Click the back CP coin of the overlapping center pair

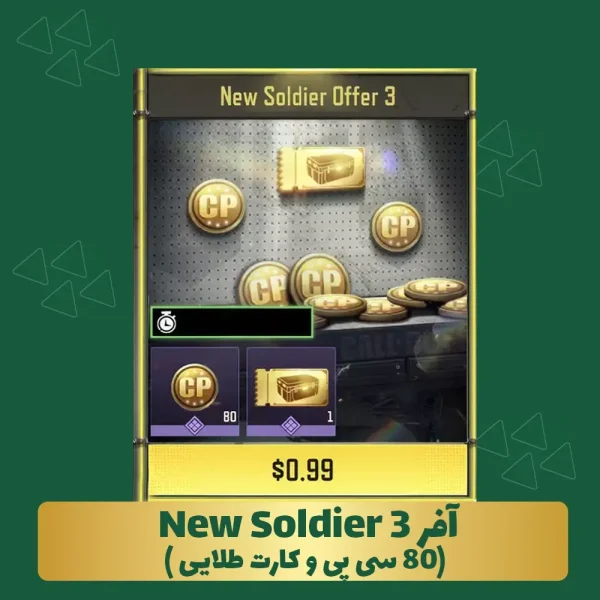tap(265, 286)
